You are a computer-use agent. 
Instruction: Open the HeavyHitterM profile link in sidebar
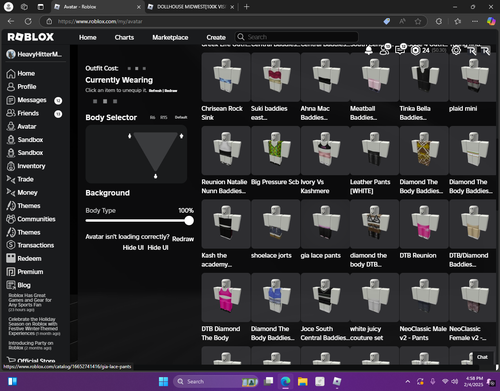pyautogui.click(x=34, y=54)
